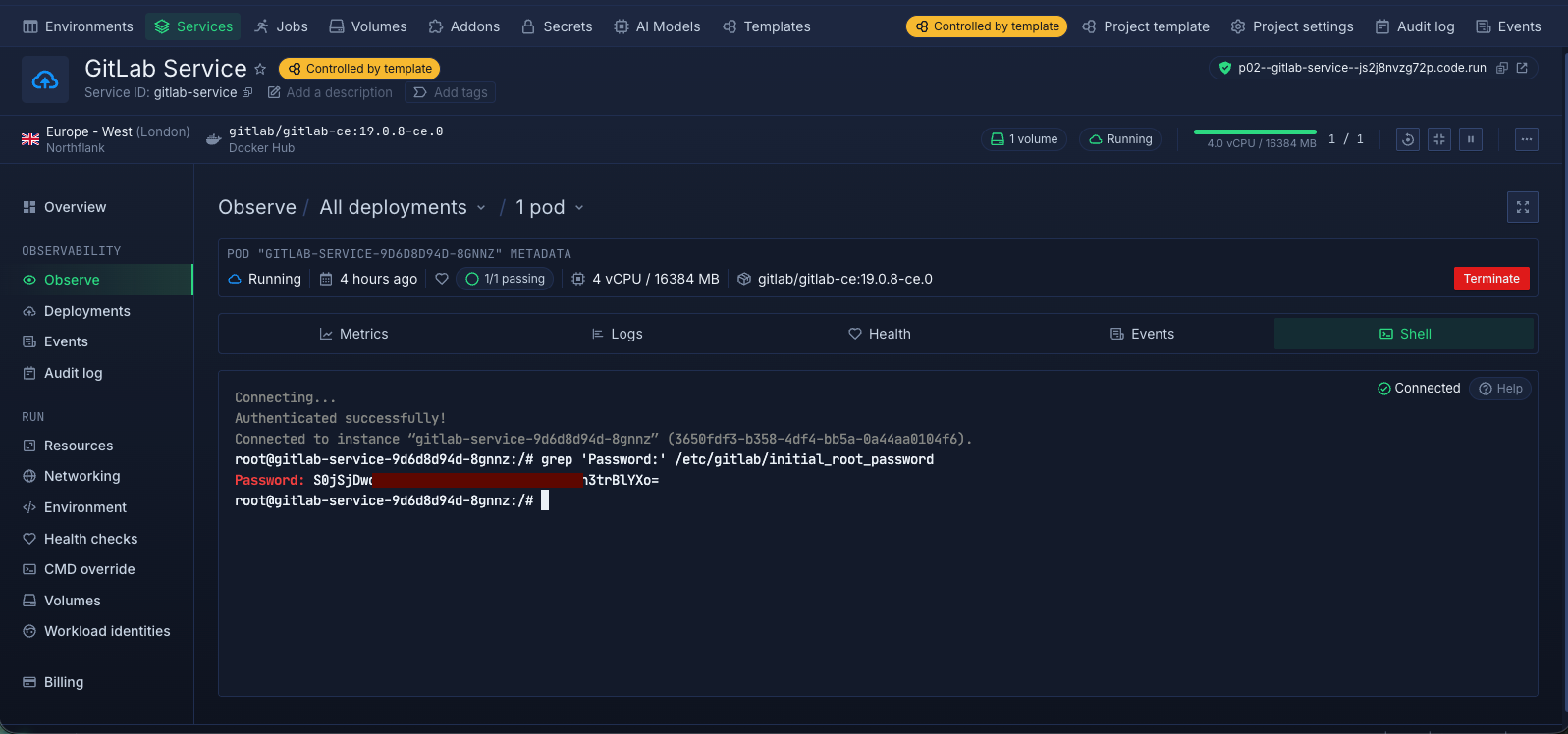
Task: Switch to the Metrics tab
Action: [353, 334]
